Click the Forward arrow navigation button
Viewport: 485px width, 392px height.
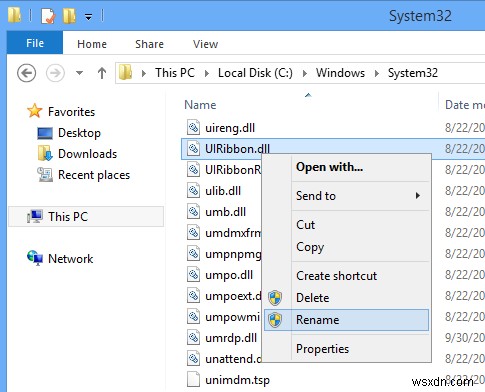pos(55,73)
